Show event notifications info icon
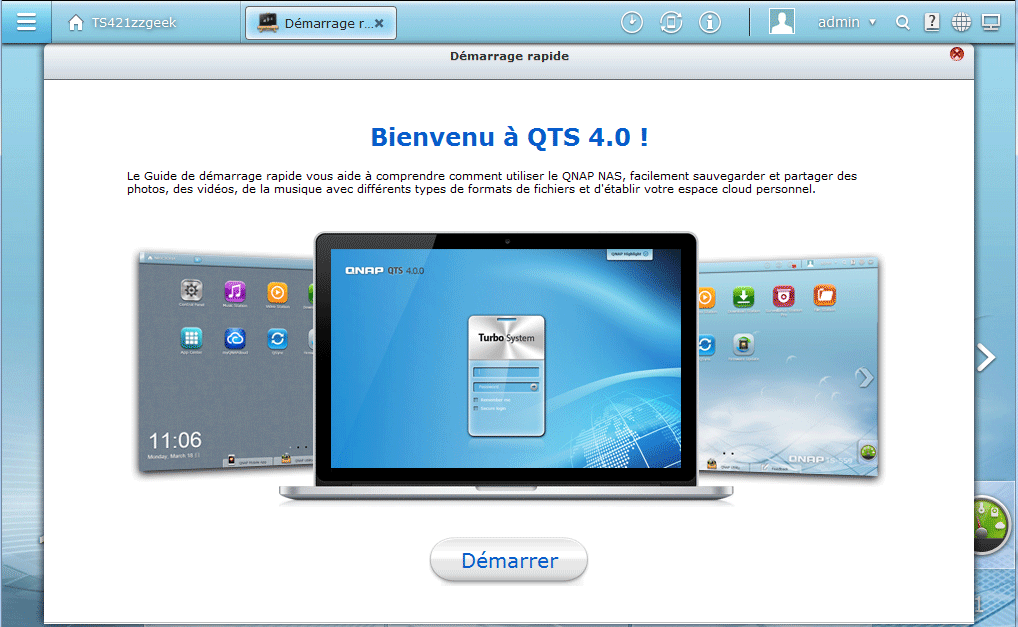 click(710, 23)
